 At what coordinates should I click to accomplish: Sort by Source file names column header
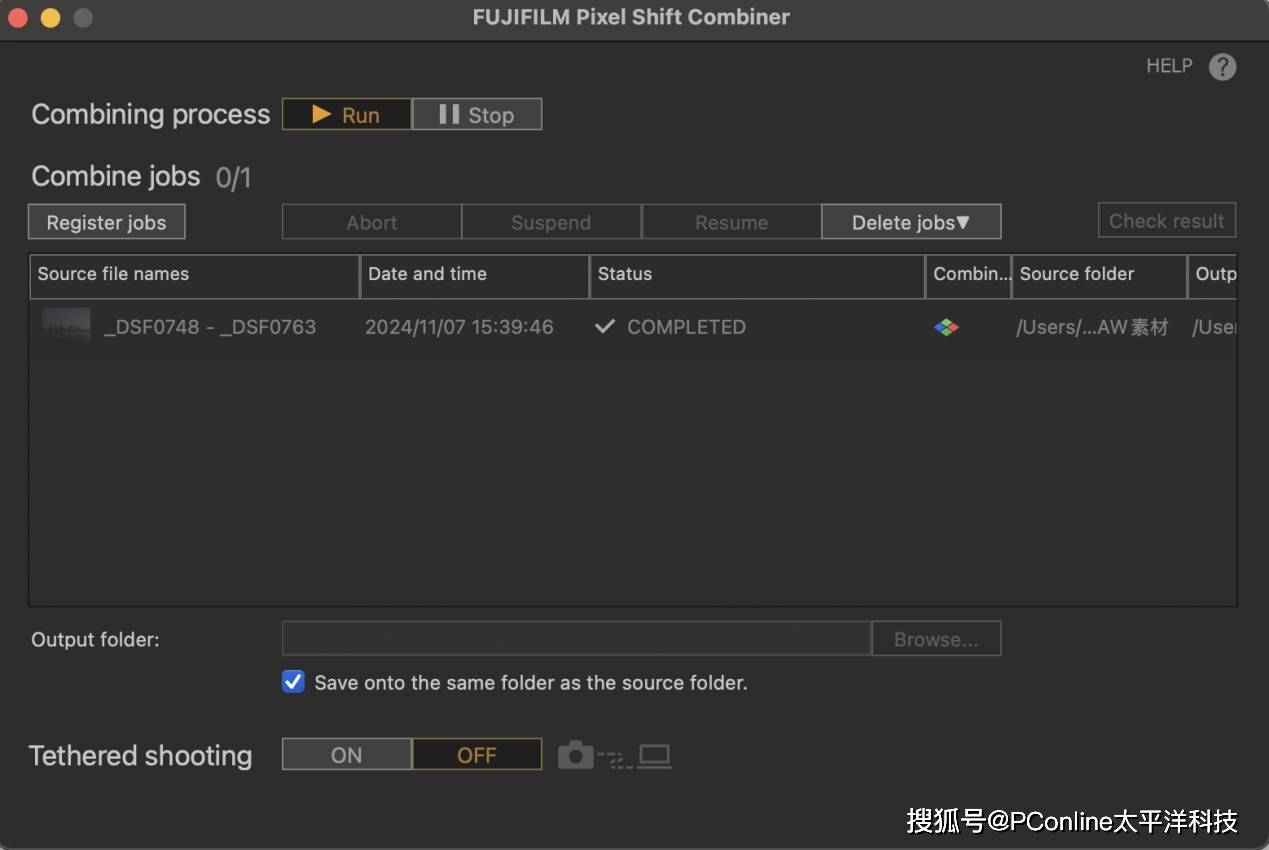coord(194,274)
